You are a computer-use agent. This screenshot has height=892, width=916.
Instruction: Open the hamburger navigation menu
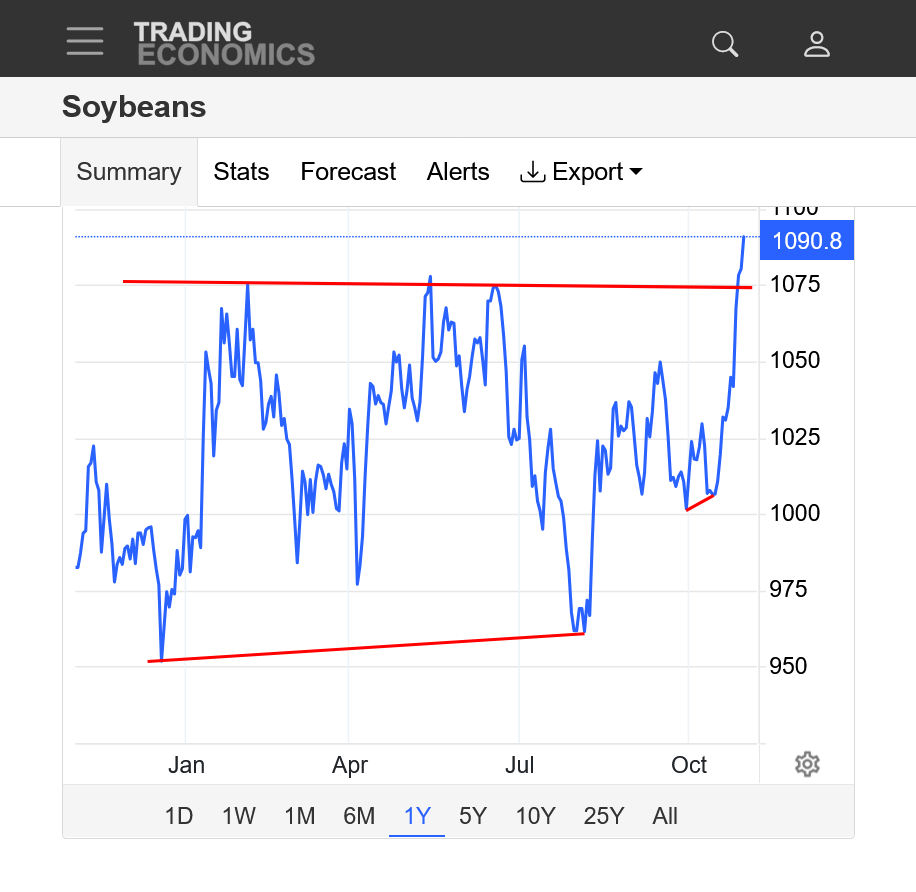85,40
